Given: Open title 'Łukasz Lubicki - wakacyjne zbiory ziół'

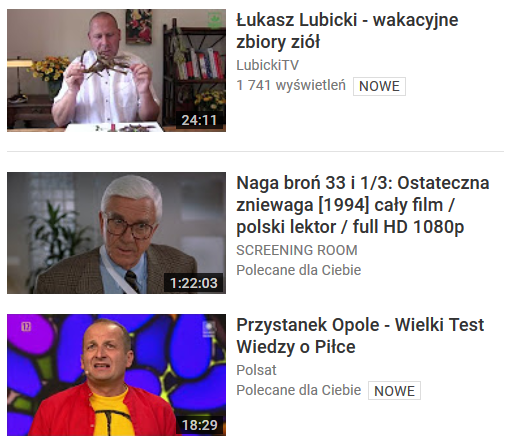Looking at the screenshot, I should point(347,31).
